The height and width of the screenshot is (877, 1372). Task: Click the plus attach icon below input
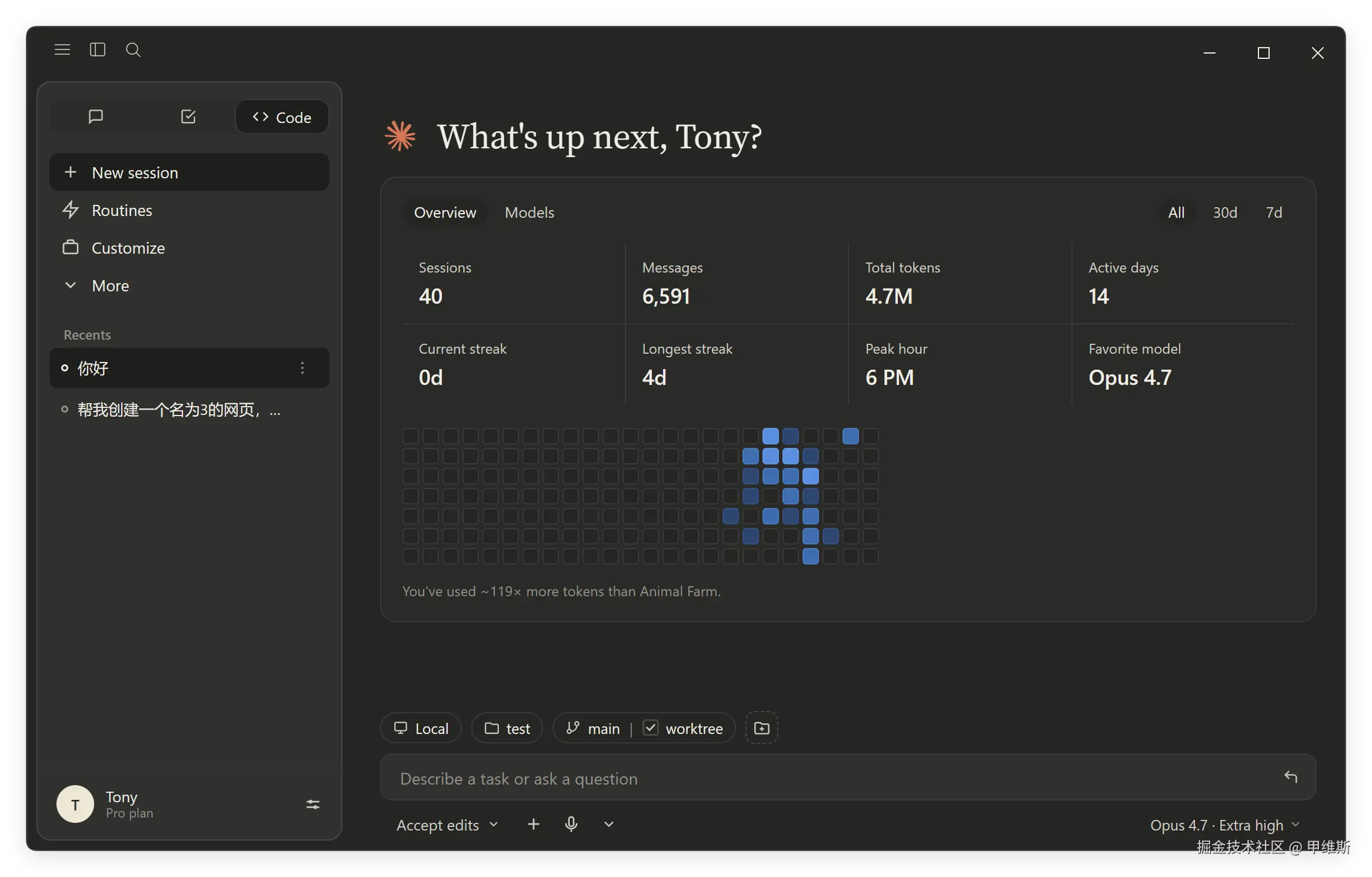coord(534,824)
